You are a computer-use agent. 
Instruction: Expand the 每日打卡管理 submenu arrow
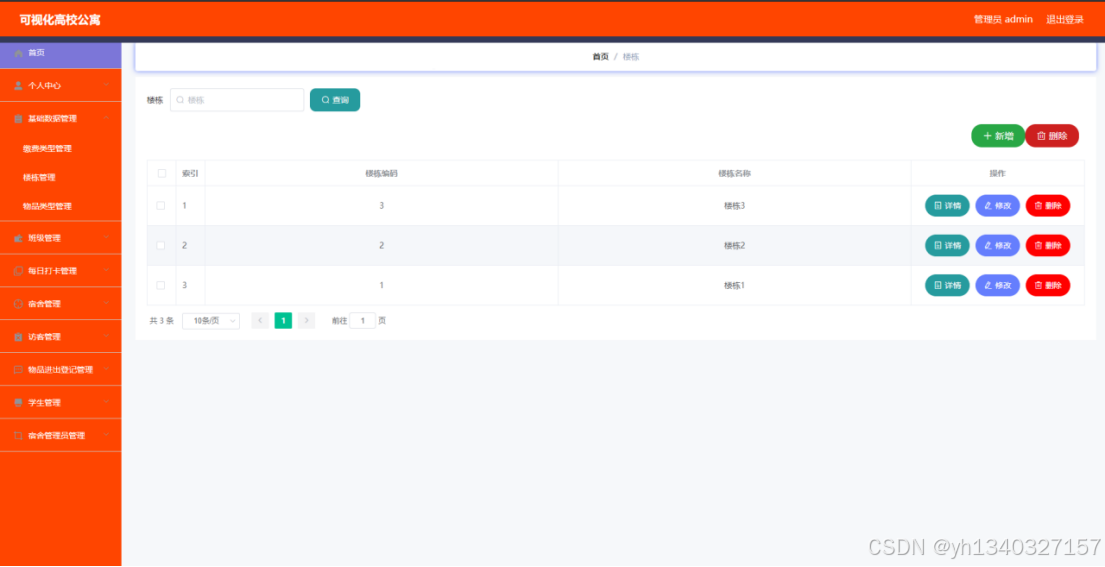(106, 270)
